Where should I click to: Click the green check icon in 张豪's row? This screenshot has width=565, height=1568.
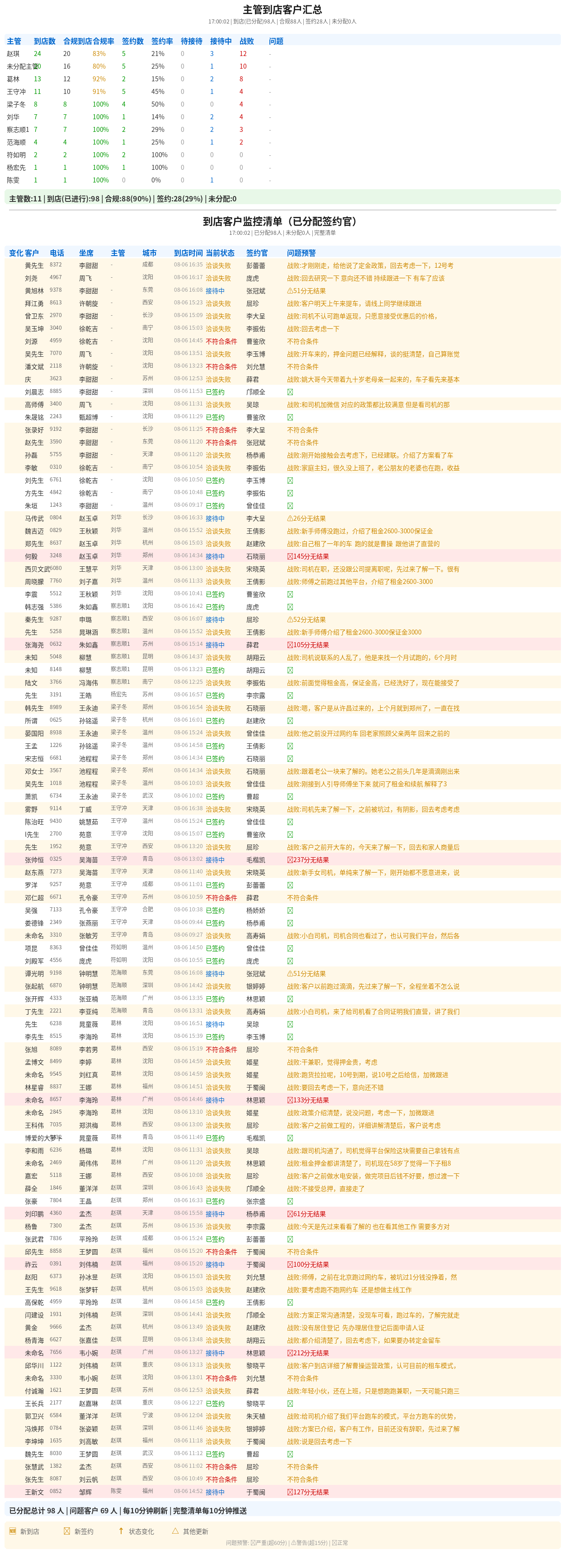coord(290,1202)
